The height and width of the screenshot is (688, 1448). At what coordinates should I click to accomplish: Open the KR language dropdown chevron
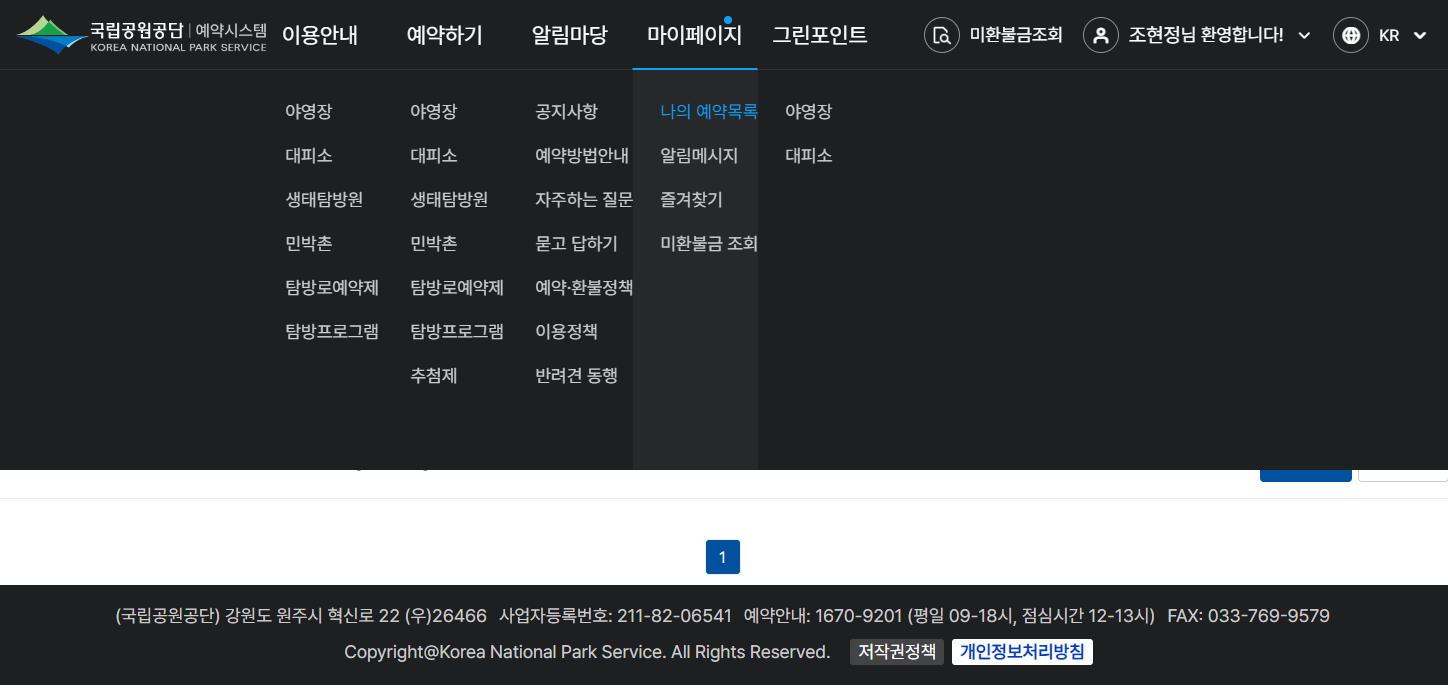(x=1420, y=36)
